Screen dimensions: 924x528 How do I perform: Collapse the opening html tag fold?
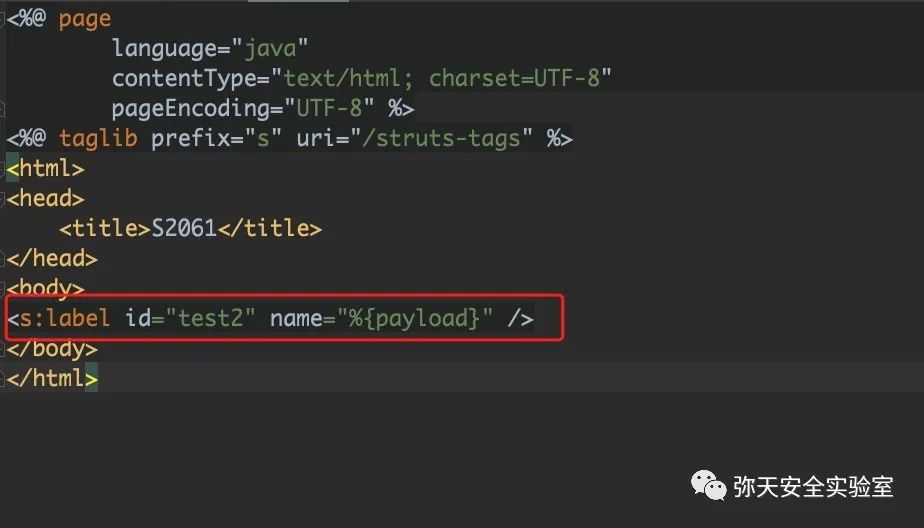click(x=2, y=169)
